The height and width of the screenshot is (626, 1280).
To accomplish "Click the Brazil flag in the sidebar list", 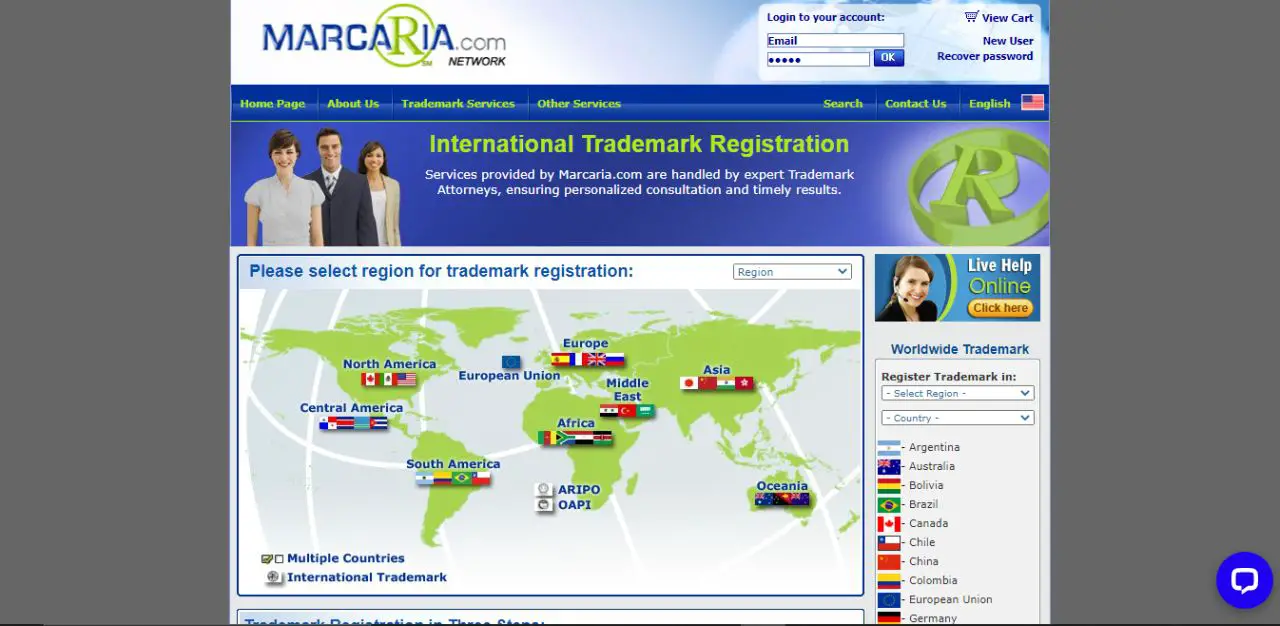I will pos(889,504).
